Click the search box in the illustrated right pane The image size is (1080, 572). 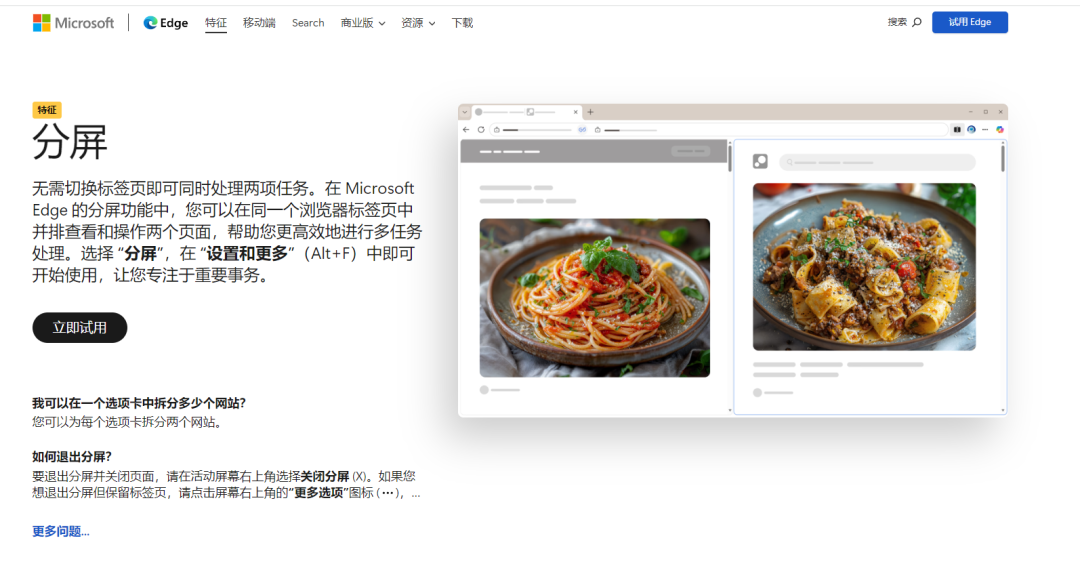[878, 162]
